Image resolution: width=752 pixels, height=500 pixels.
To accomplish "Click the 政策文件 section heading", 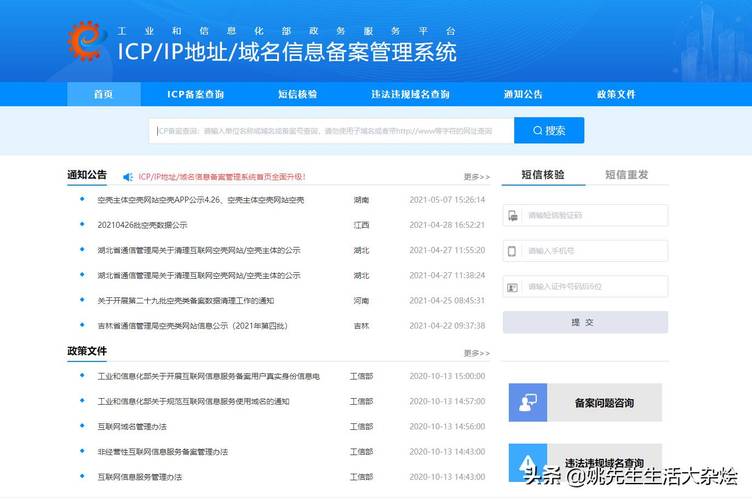I will tap(87, 351).
